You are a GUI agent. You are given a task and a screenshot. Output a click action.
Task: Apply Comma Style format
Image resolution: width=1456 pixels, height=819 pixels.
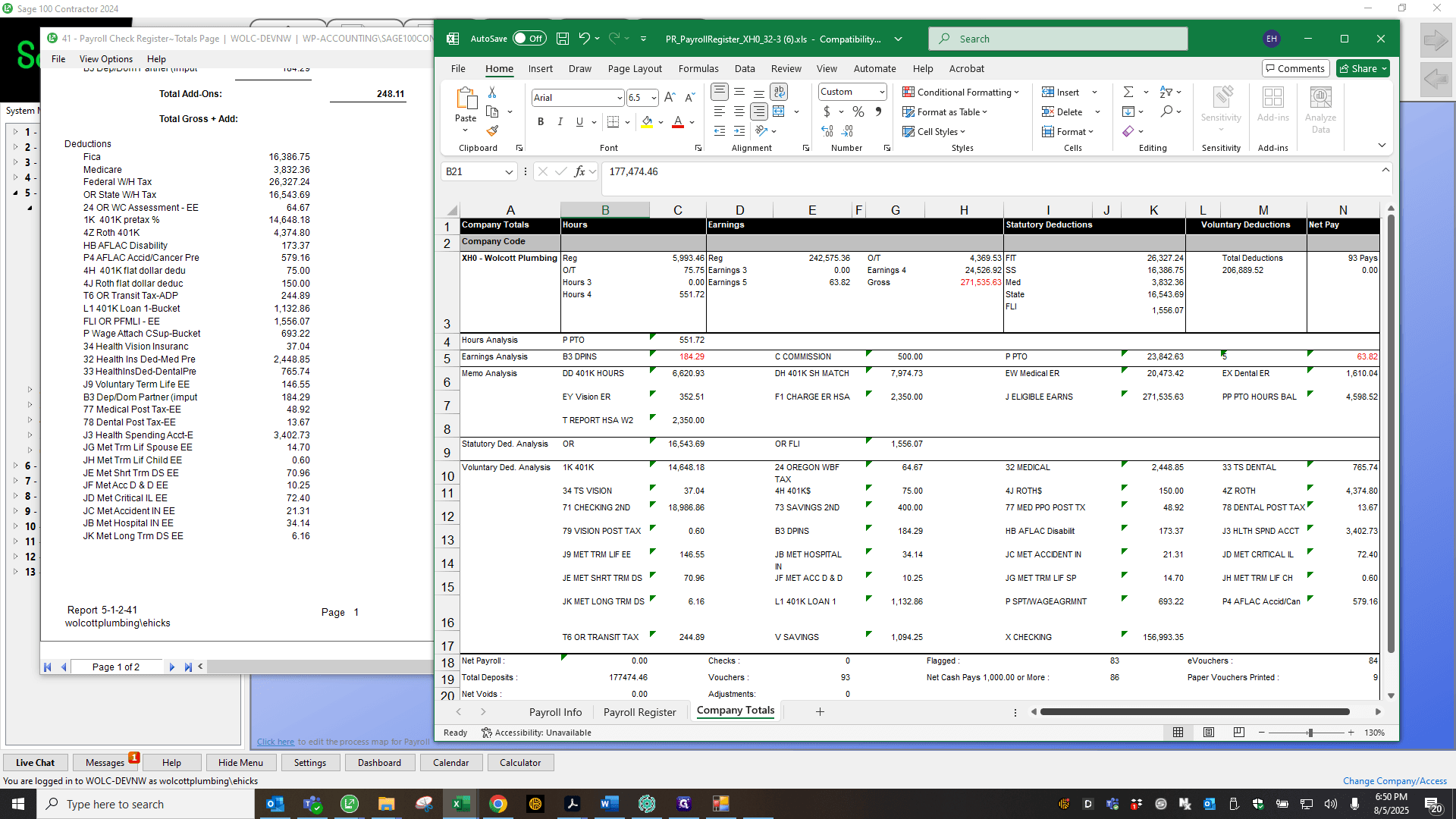click(878, 111)
